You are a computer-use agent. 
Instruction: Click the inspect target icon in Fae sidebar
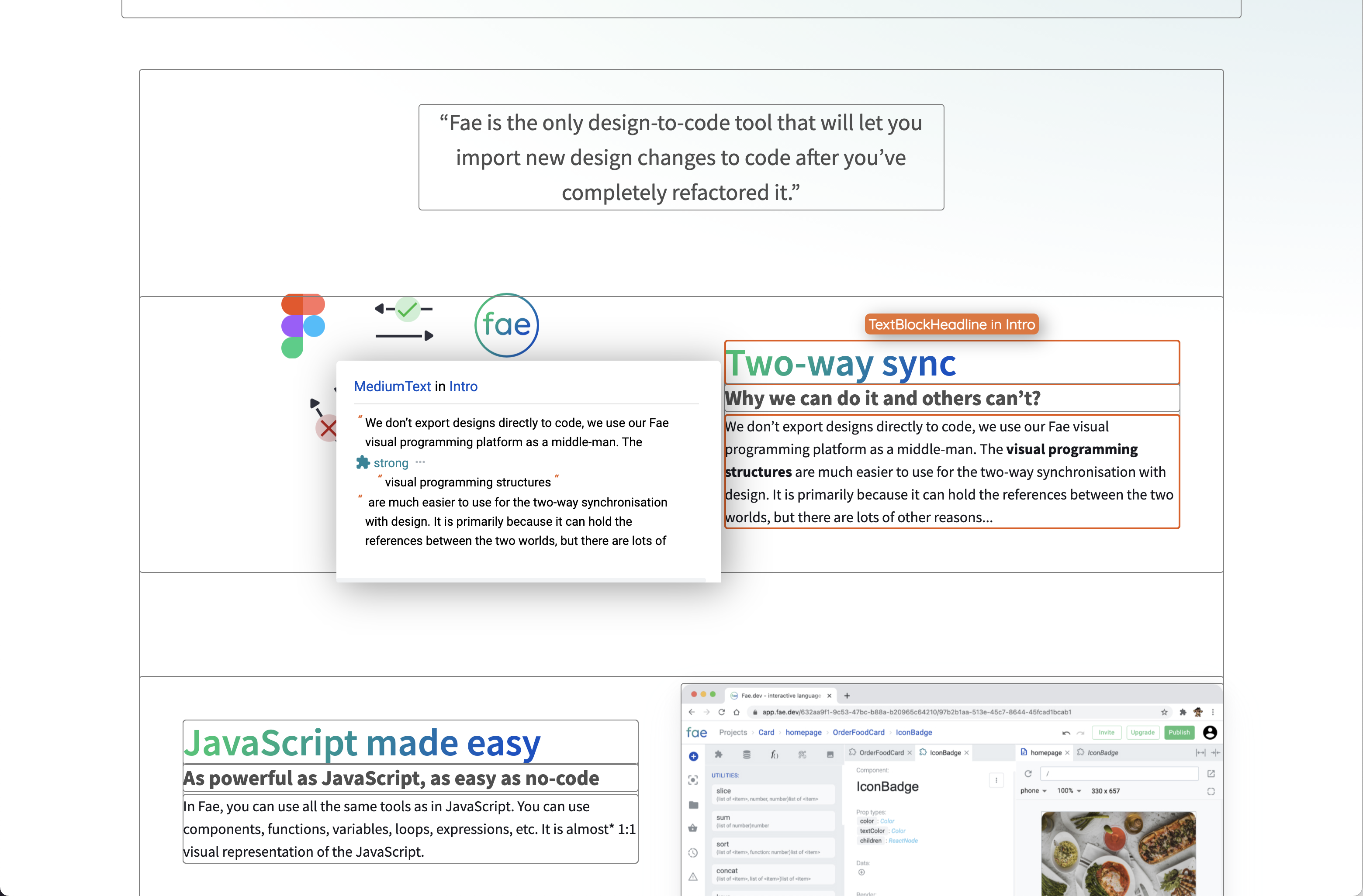coord(693,780)
